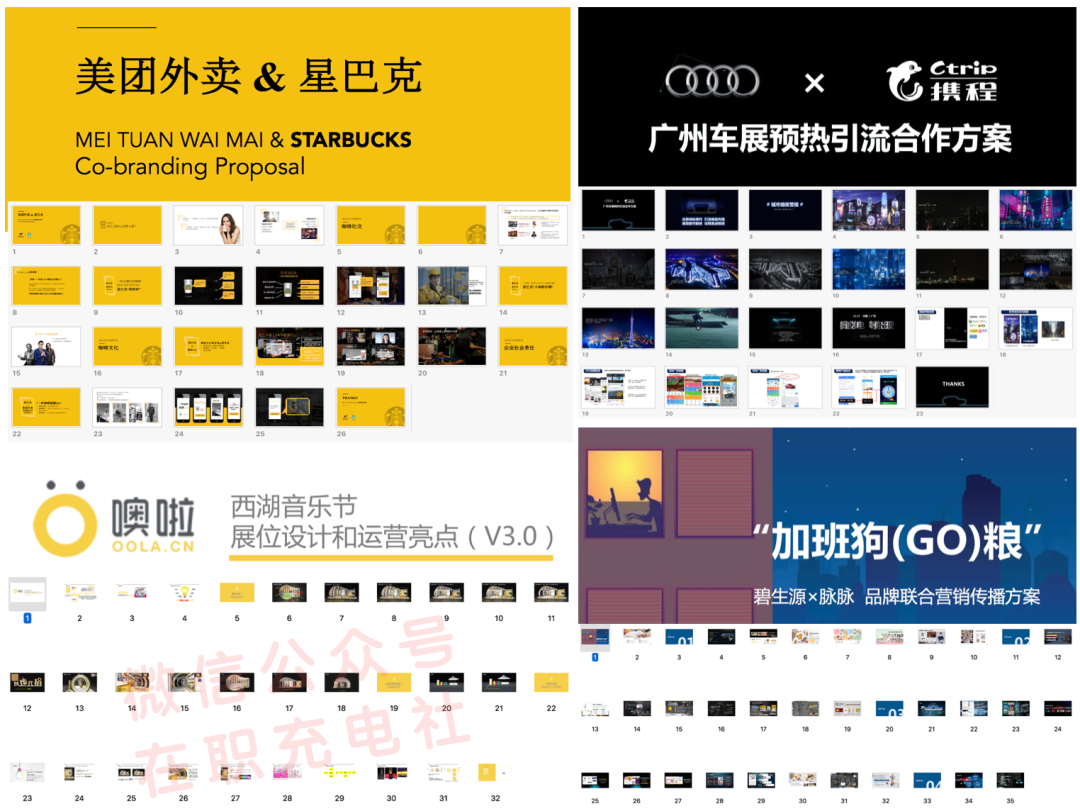This screenshot has width=1080, height=811.
Task: Click the × symbol between Audi and Ctrip
Action: (x=814, y=84)
